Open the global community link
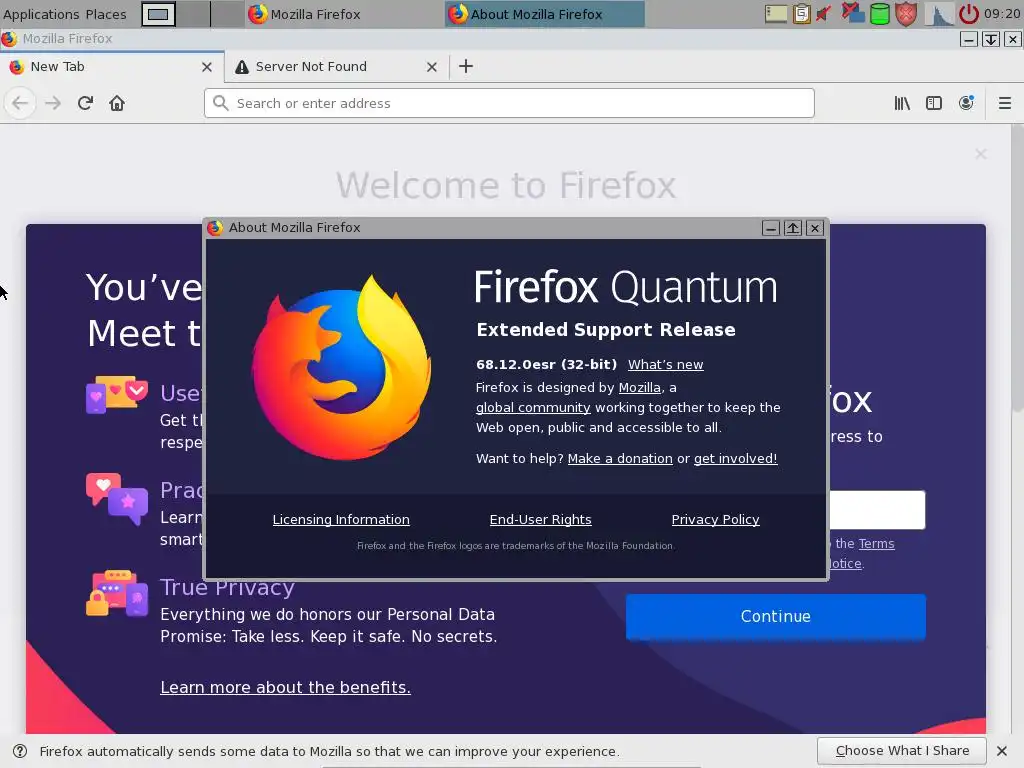1024x768 pixels. coord(533,408)
